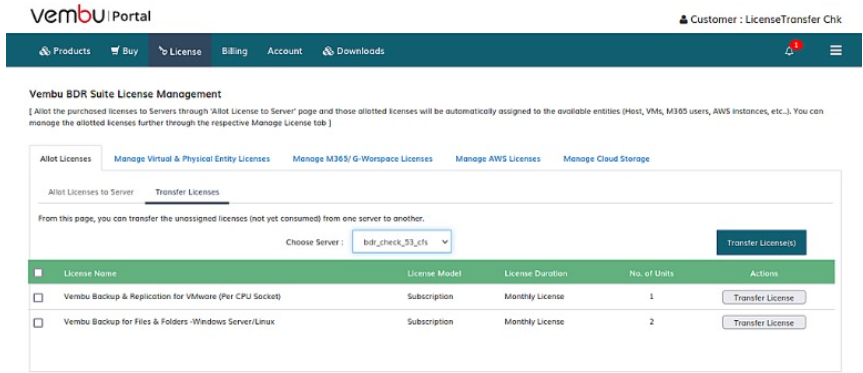Switch to Allot Licenses to Server subtab
863x373 pixels.
pyautogui.click(x=91, y=192)
